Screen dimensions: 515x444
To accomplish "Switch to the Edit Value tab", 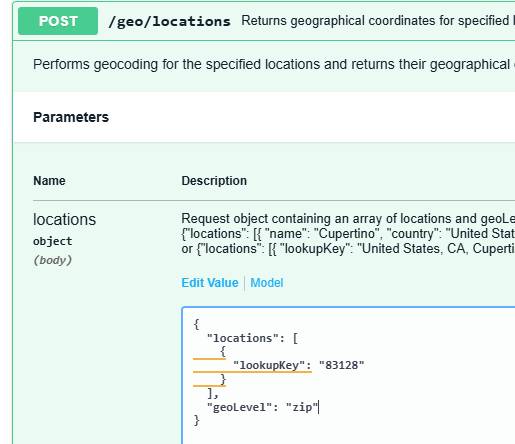I will tap(210, 283).
